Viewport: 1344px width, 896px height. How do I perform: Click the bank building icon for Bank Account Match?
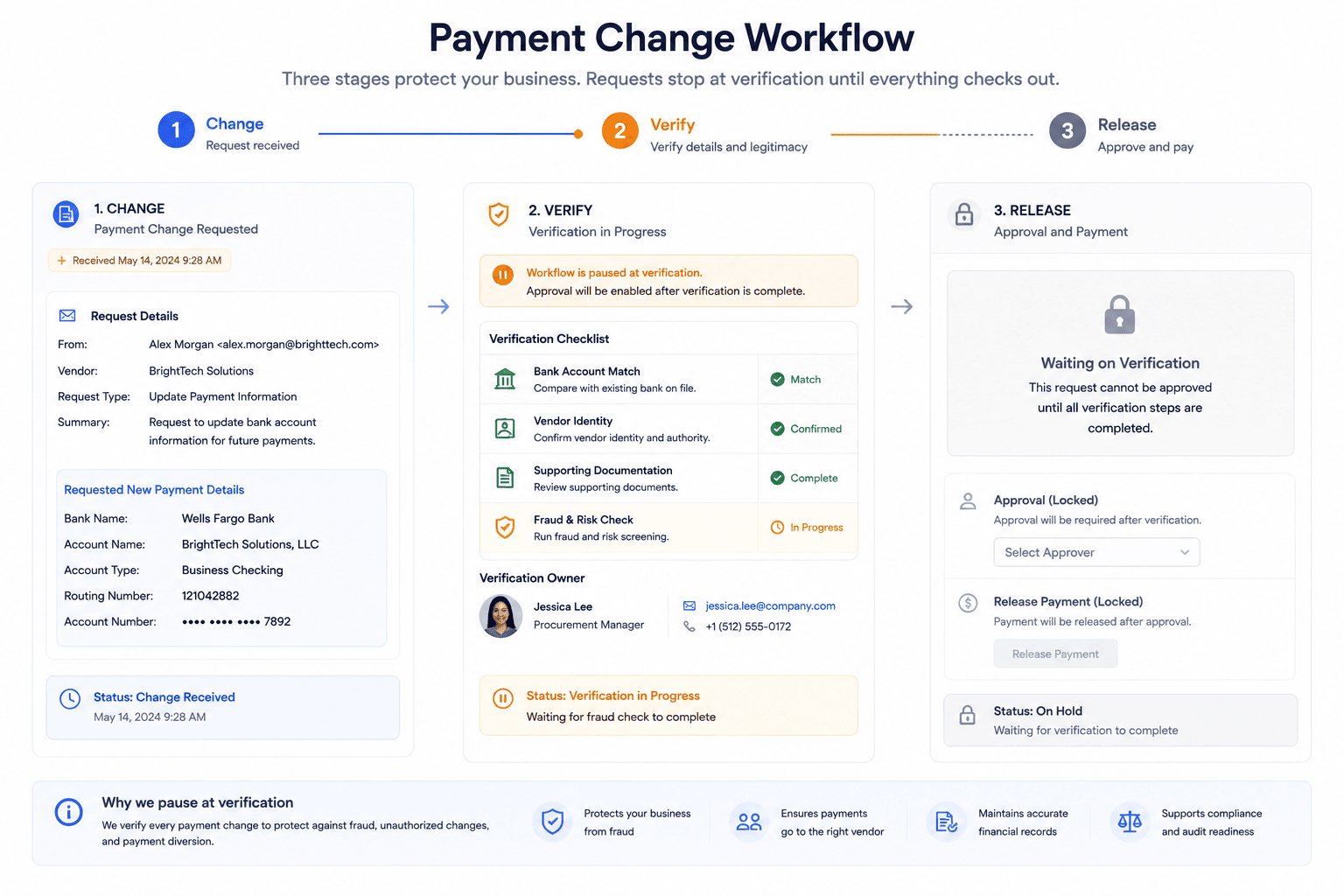(x=505, y=379)
